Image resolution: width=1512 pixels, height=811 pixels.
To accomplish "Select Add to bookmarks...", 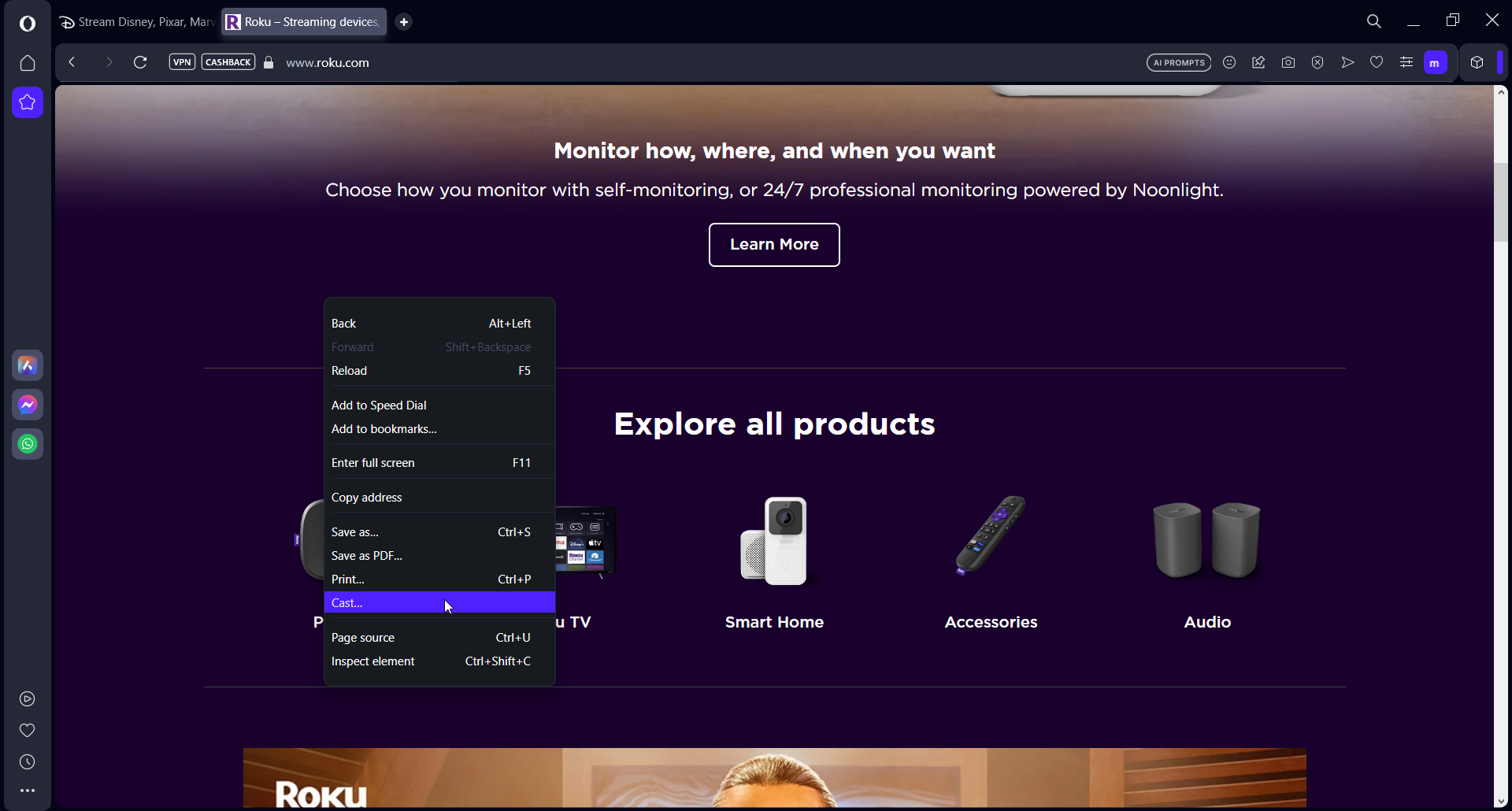I will pyautogui.click(x=439, y=429).
